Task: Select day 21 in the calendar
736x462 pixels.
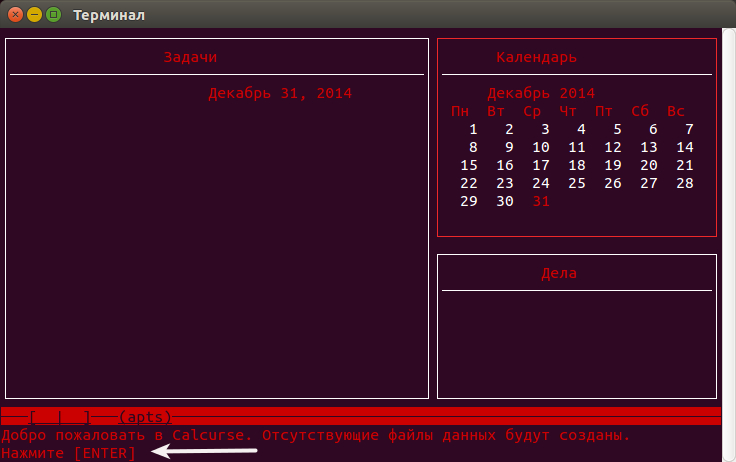Action: (685, 165)
